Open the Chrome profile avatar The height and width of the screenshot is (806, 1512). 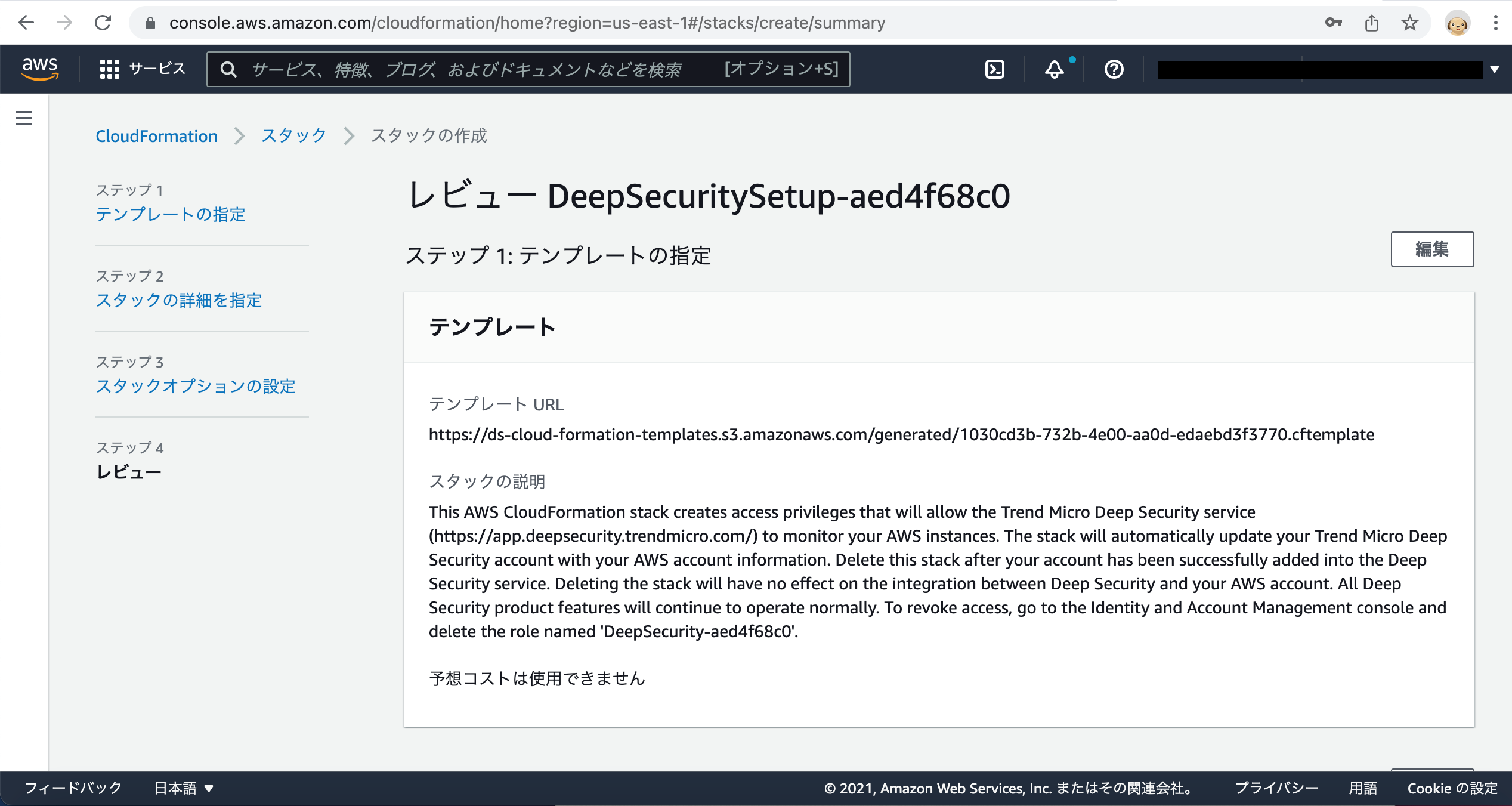(1457, 23)
